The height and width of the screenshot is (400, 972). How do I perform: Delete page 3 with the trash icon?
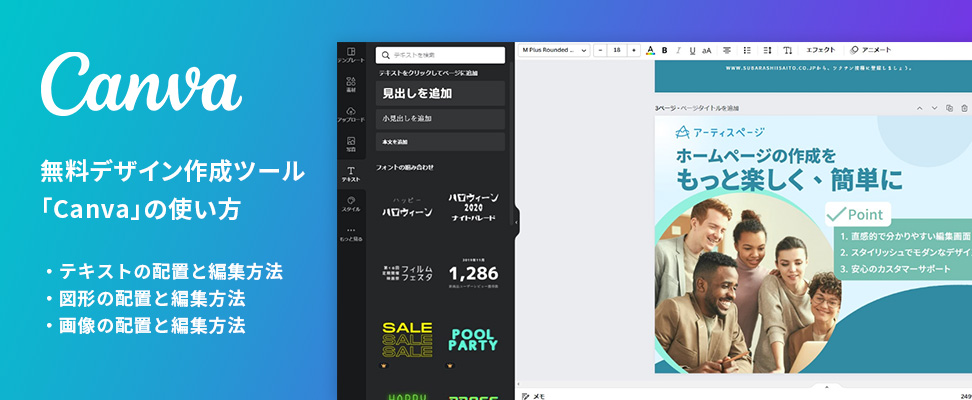[964, 108]
